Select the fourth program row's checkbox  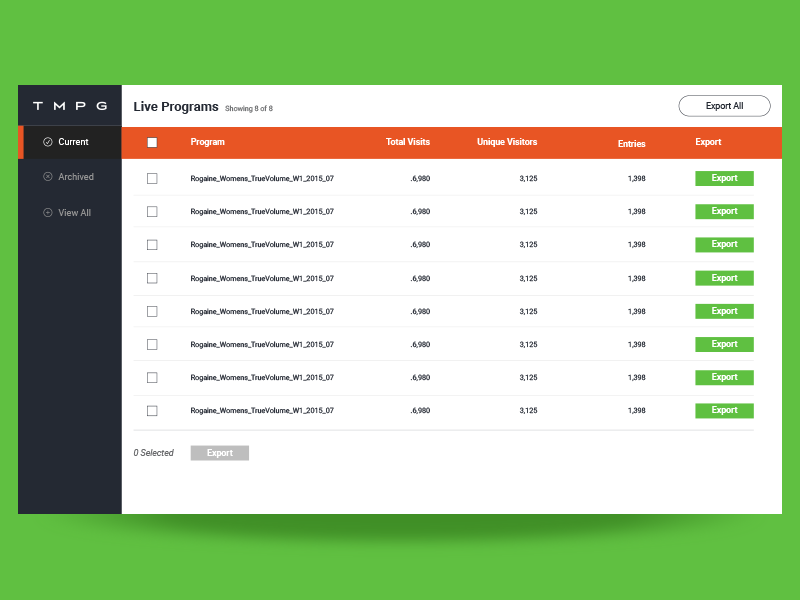[152, 278]
